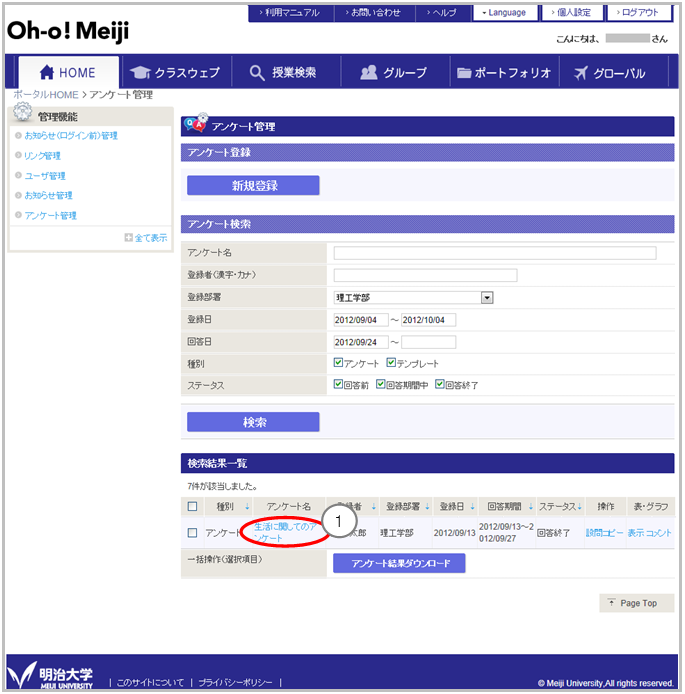Click the 回答日 start date 2012/09/24 field
The height and width of the screenshot is (694, 685).
click(361, 342)
